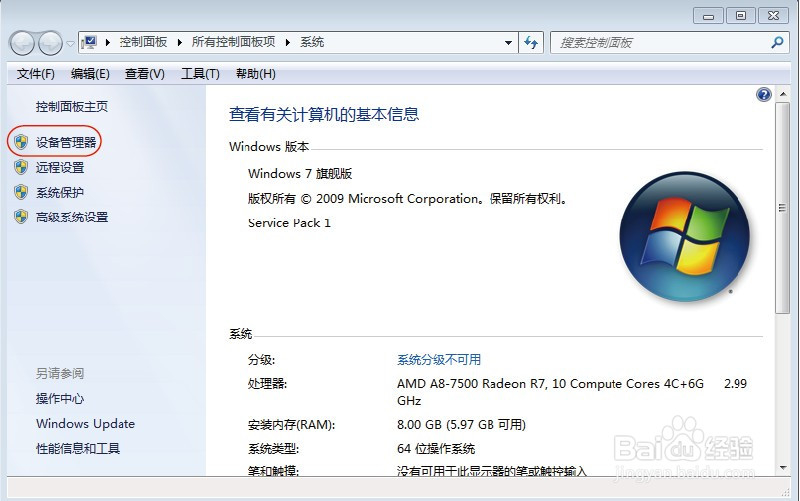This screenshot has width=800, height=501.
Task: Click the scrollbar down arrow
Action: click(x=783, y=467)
